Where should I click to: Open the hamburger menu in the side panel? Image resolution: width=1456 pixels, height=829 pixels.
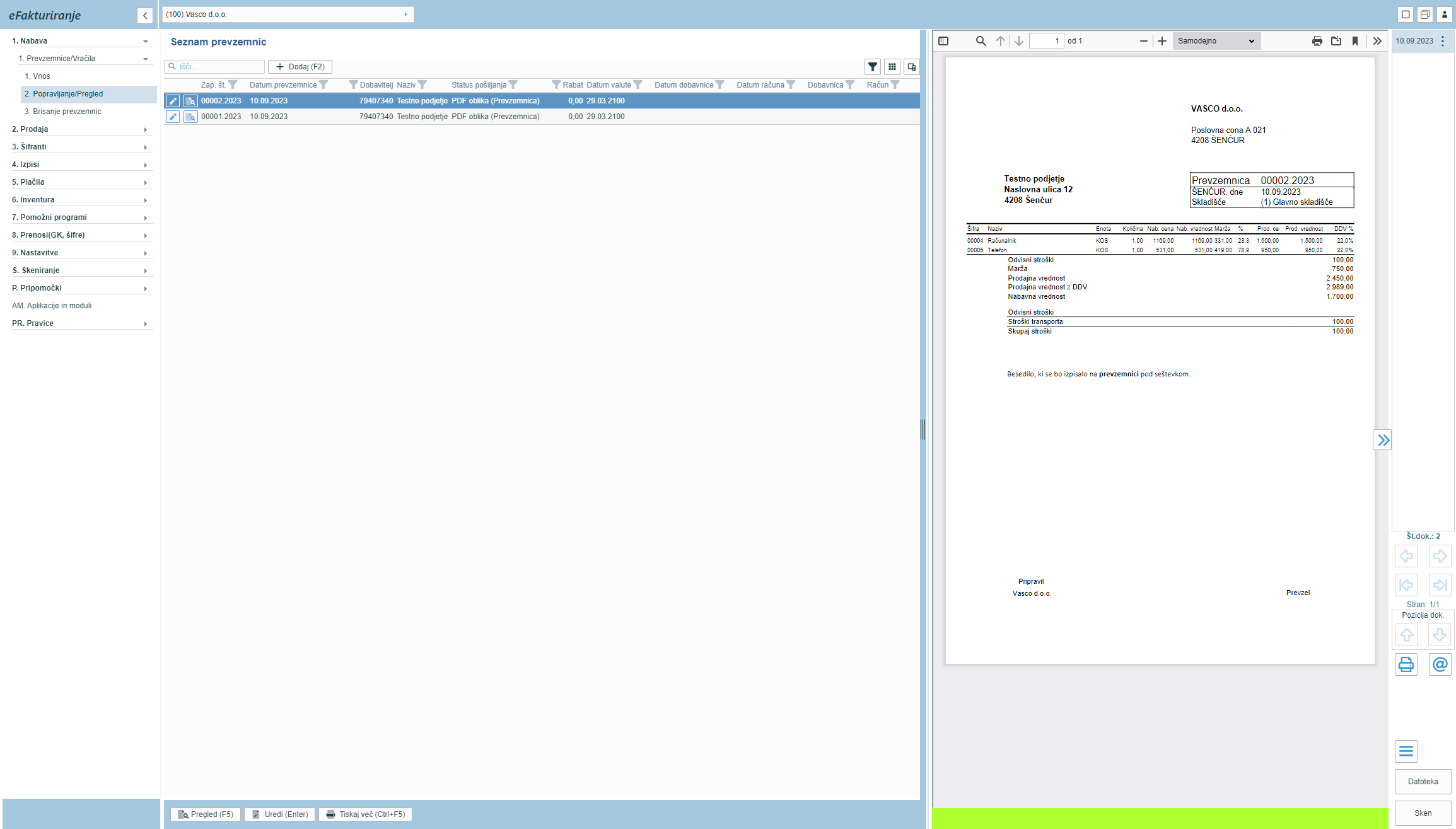click(x=1406, y=751)
